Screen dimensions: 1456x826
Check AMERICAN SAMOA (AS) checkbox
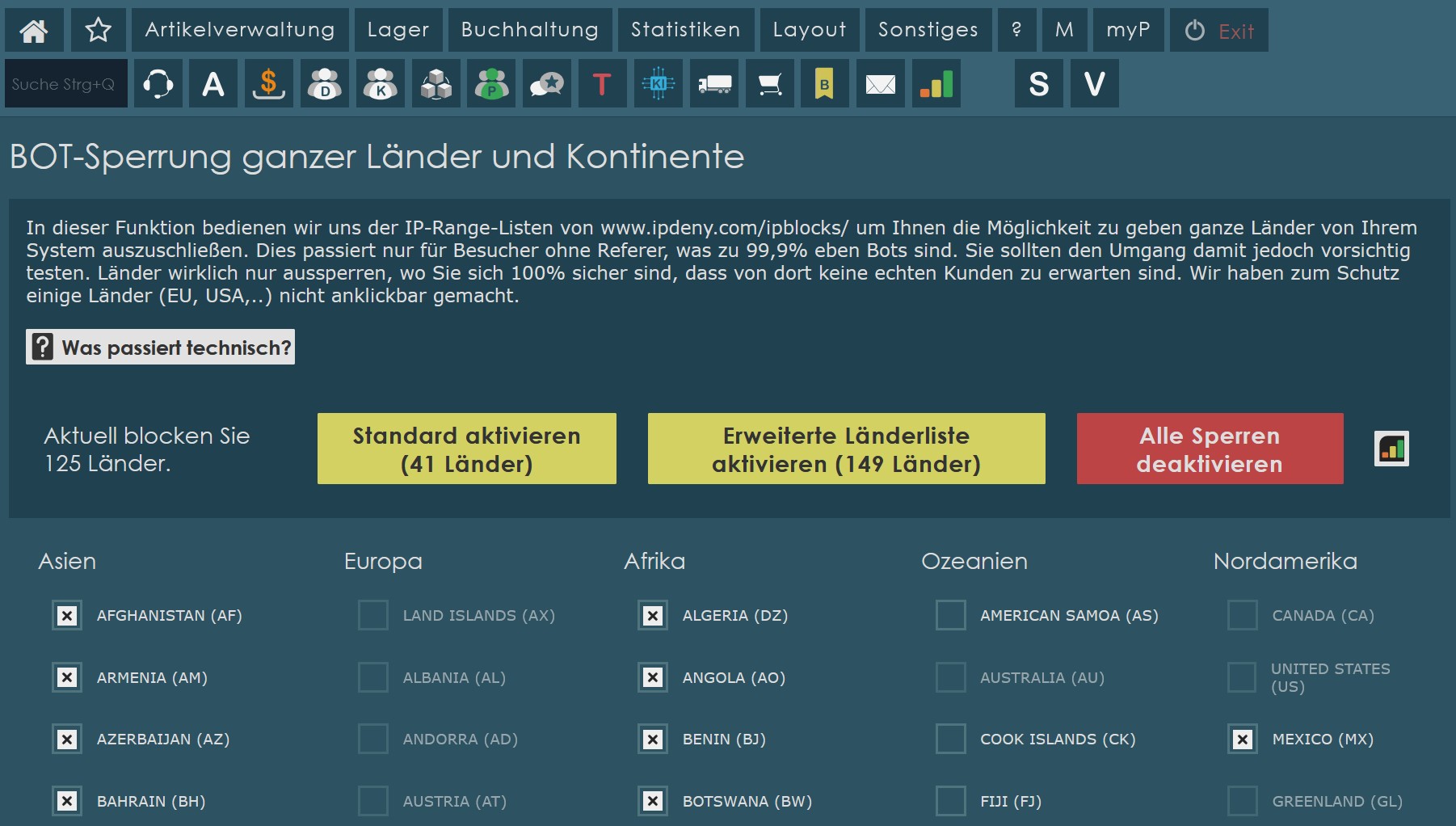[x=951, y=615]
